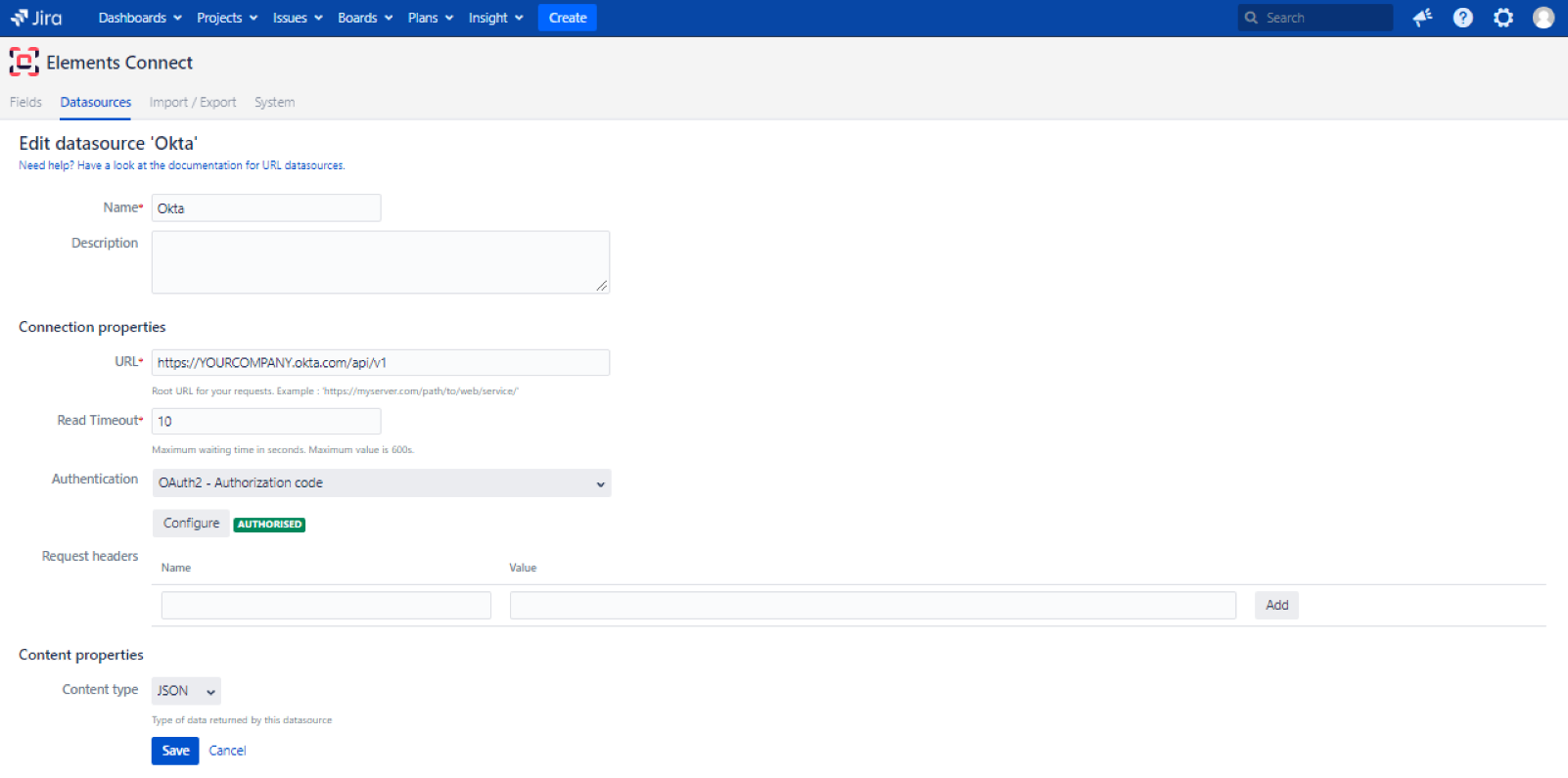This screenshot has height=778, width=1568.
Task: Switch to the Import / Export tab
Action: point(193,102)
